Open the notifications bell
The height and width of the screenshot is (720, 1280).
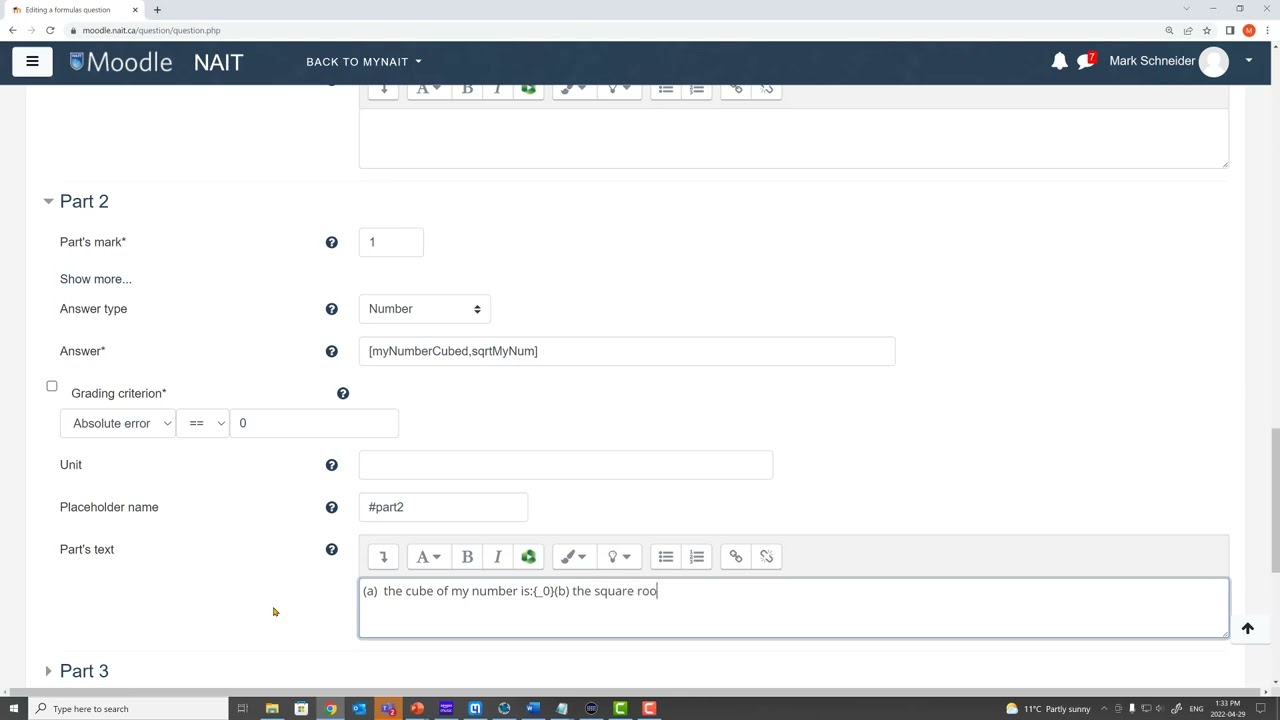click(1059, 61)
